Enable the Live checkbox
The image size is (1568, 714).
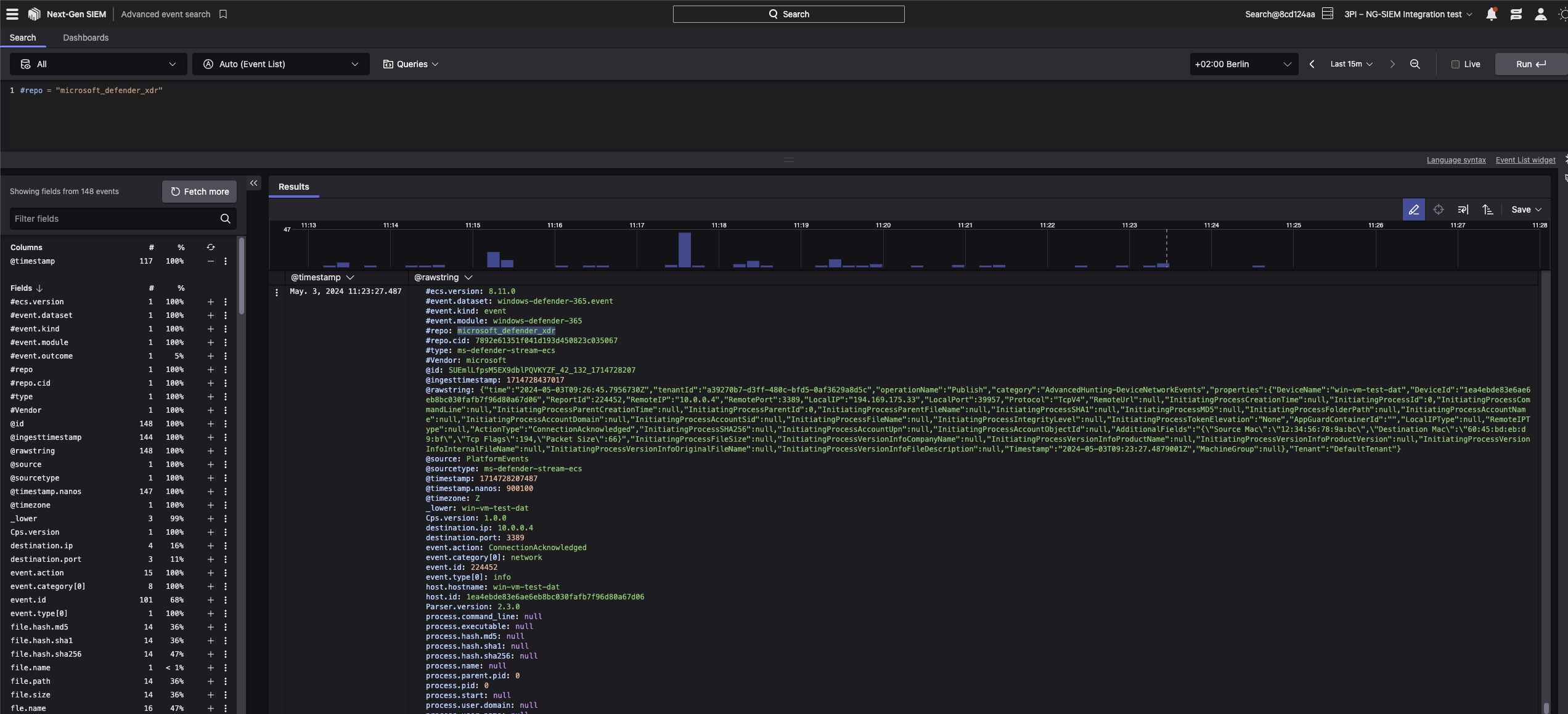(x=1455, y=64)
